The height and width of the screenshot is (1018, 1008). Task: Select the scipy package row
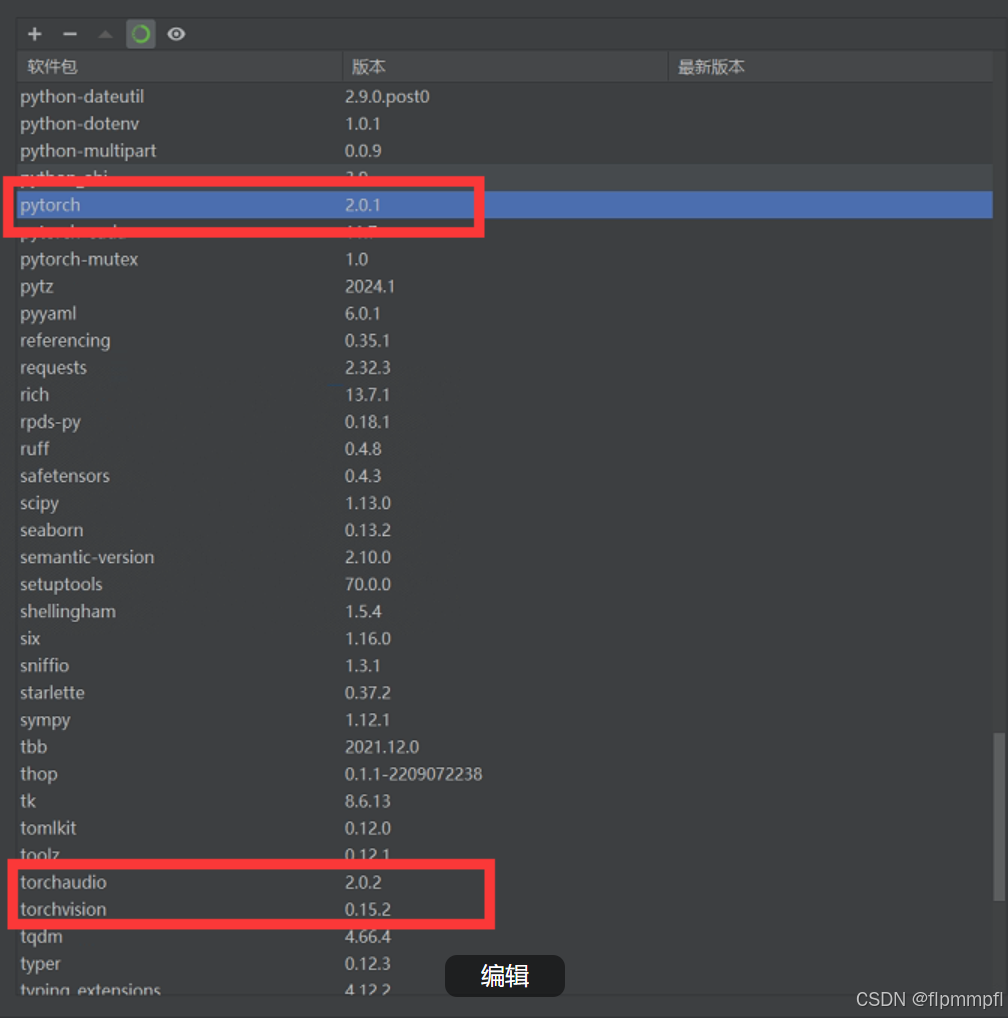pos(504,503)
